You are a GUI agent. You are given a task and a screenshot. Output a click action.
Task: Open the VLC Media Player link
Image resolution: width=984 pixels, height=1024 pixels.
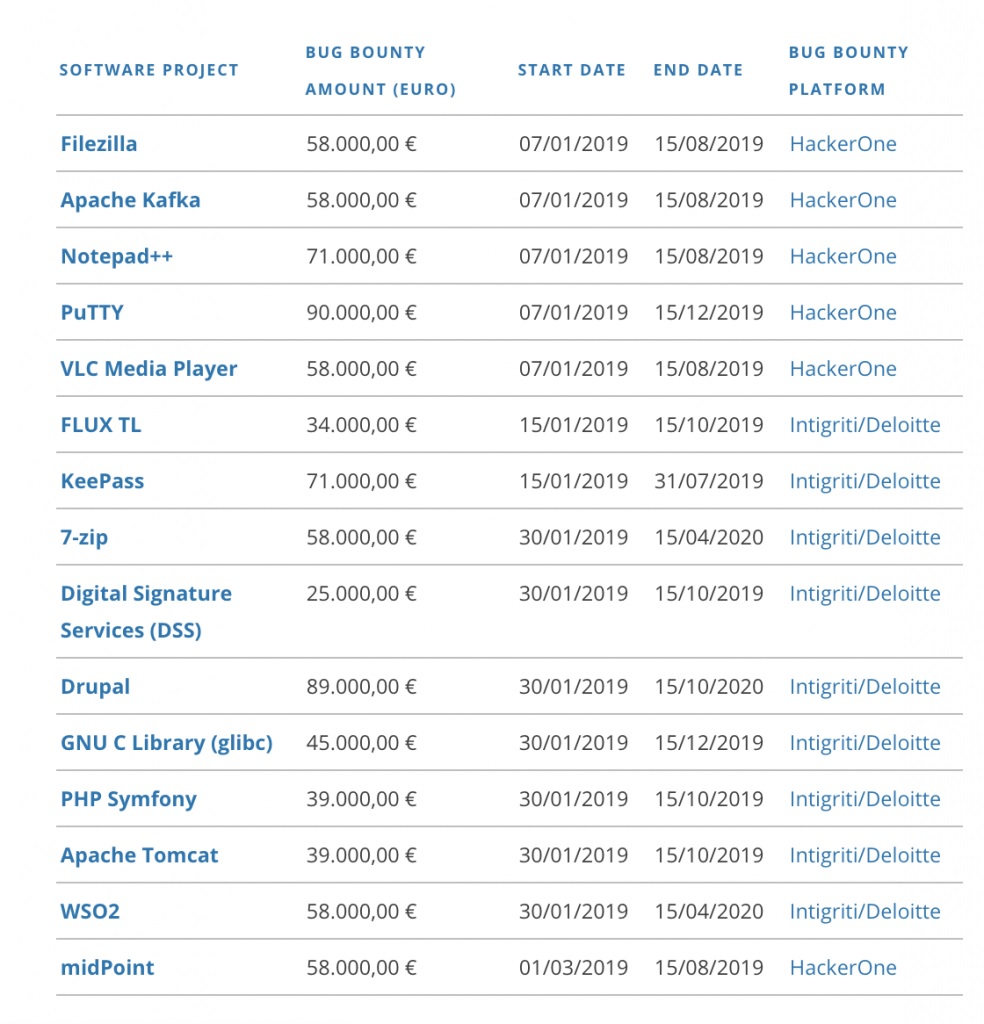coord(149,368)
